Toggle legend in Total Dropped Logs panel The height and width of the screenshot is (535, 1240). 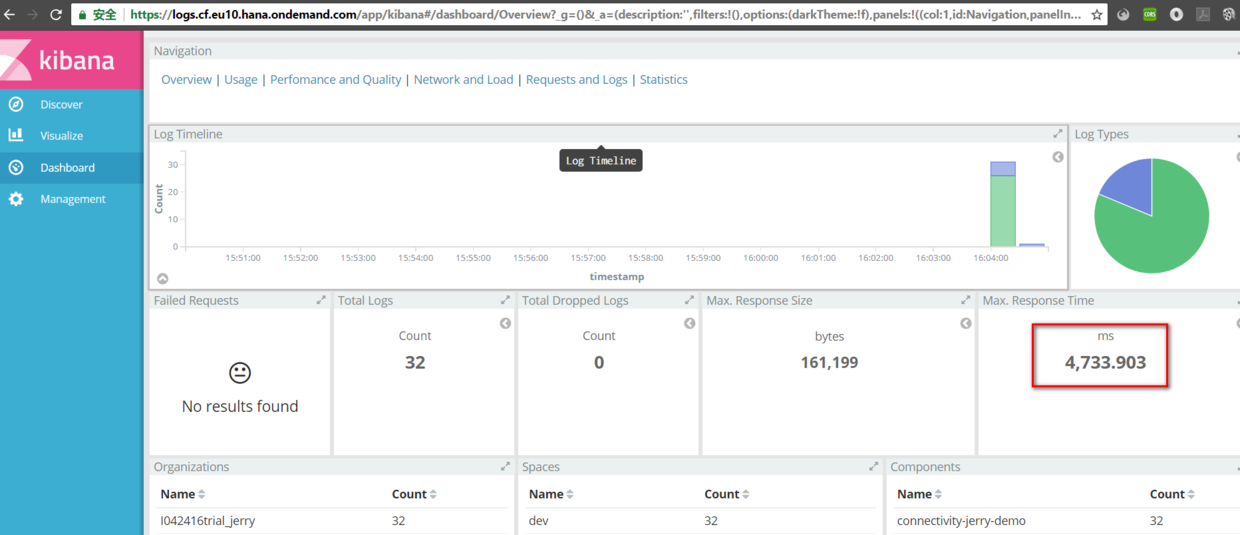[690, 323]
